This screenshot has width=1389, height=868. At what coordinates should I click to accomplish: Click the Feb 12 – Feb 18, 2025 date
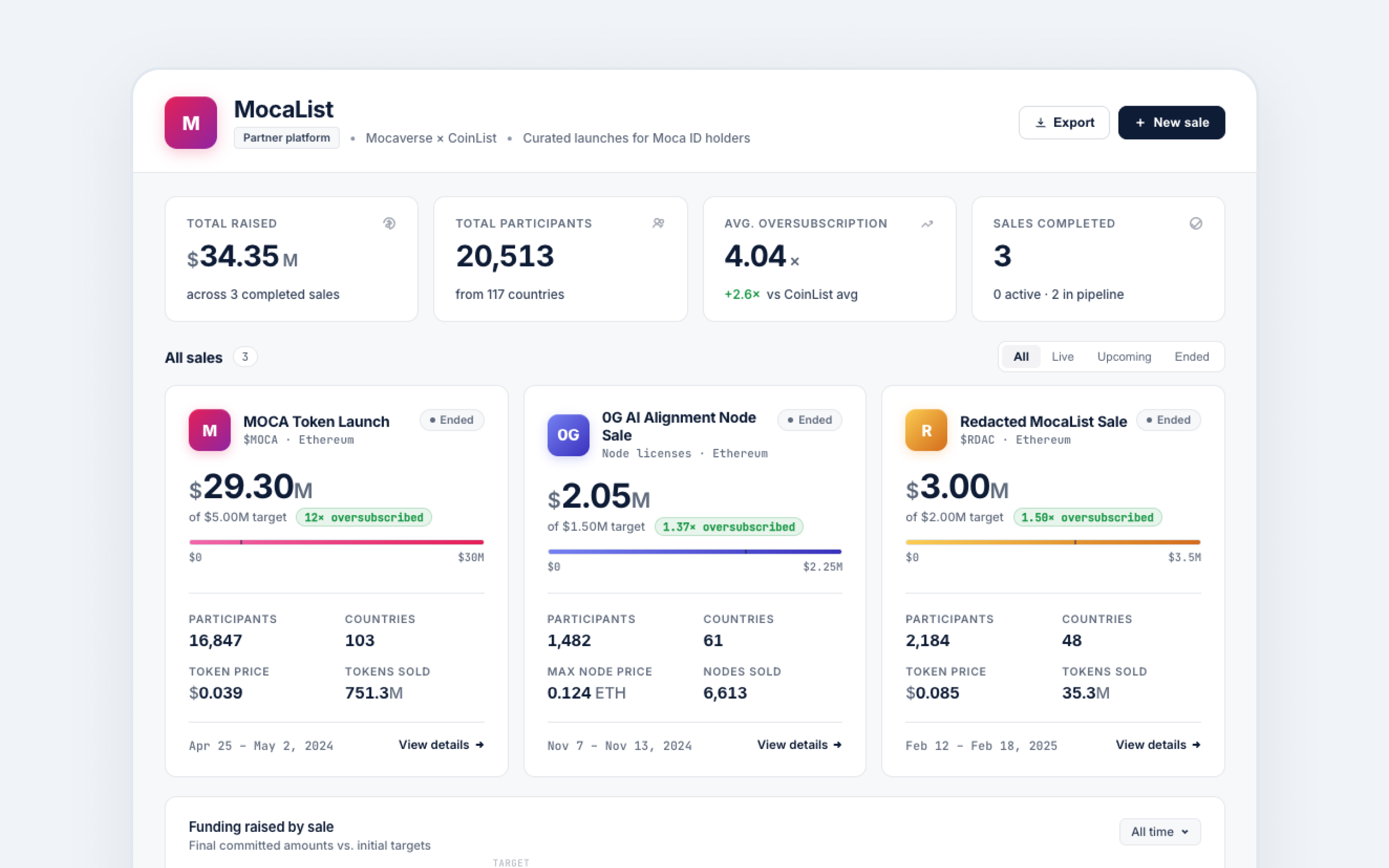981,746
